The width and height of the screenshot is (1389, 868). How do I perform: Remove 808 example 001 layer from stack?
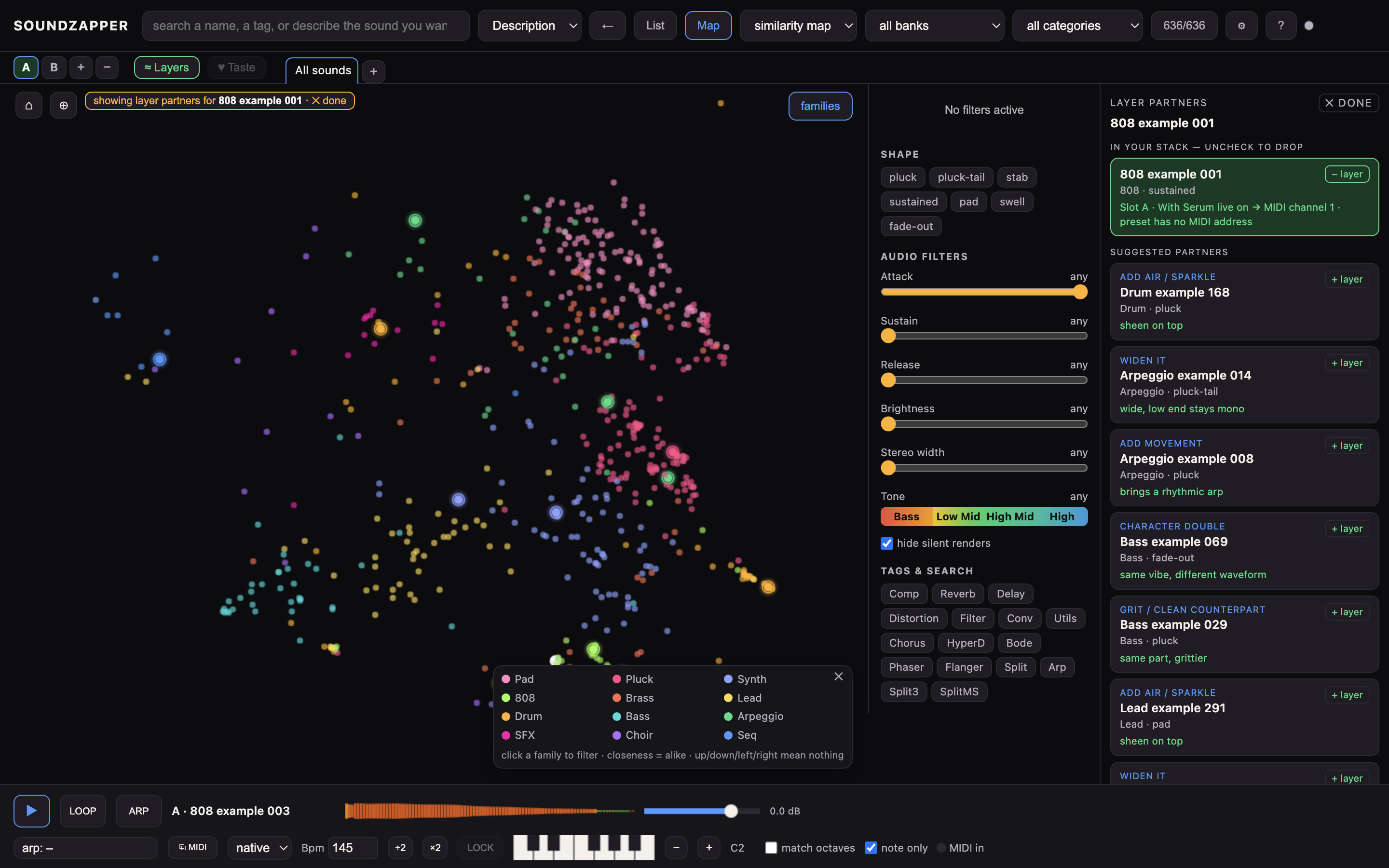click(x=1347, y=174)
